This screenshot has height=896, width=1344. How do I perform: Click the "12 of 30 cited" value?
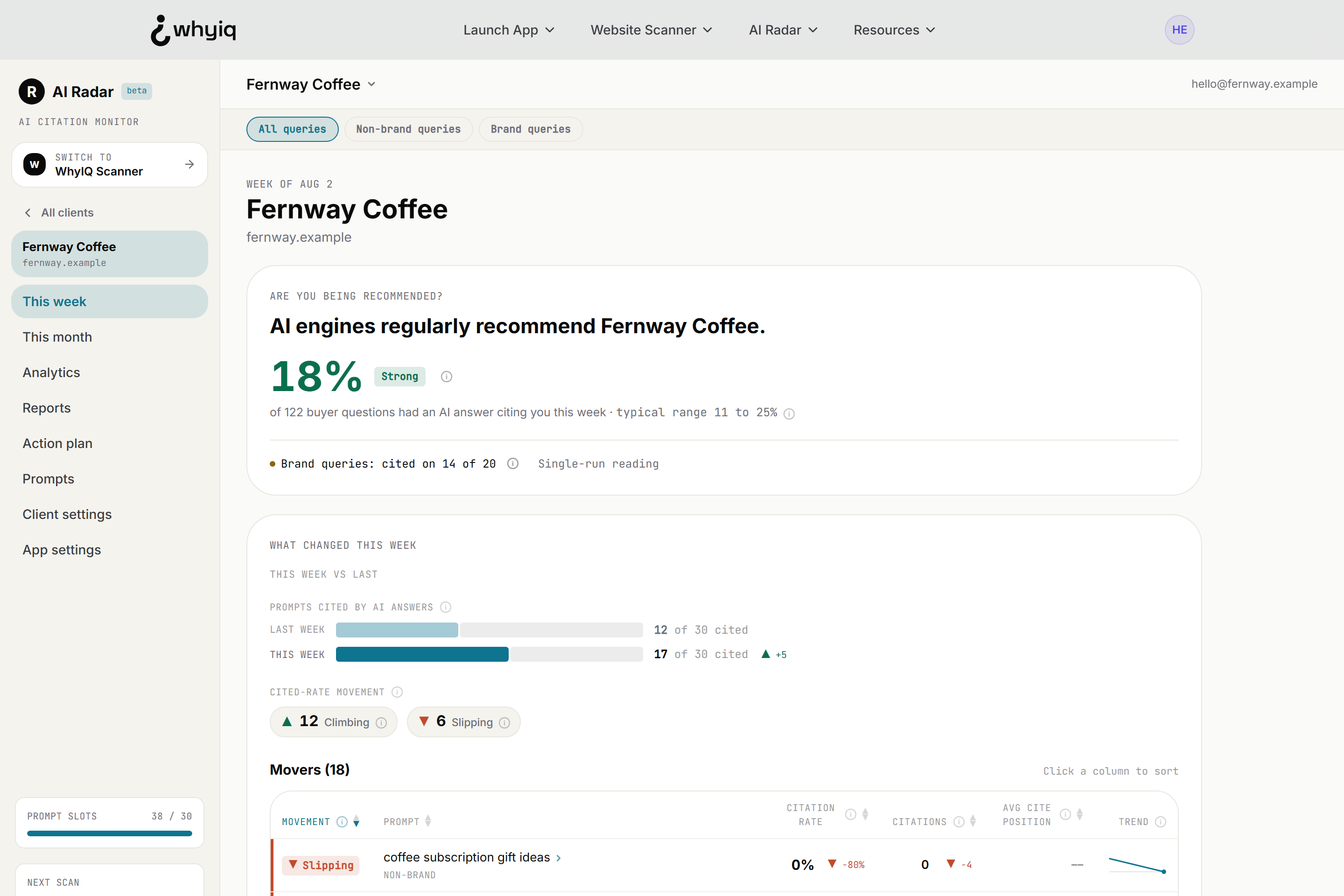700,630
